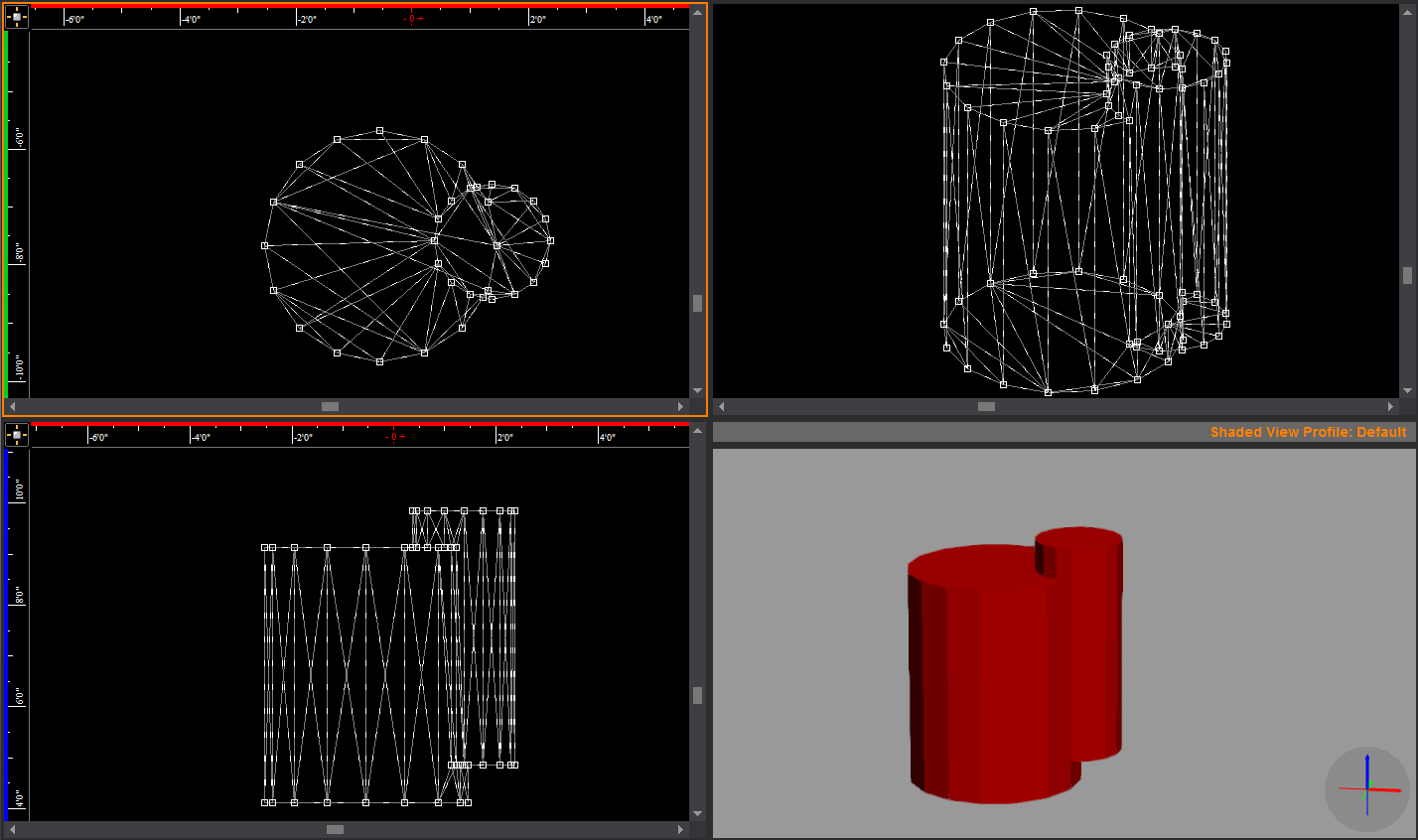
Task: Click the right scroll arrow of the top-left viewport
Action: 680,406
